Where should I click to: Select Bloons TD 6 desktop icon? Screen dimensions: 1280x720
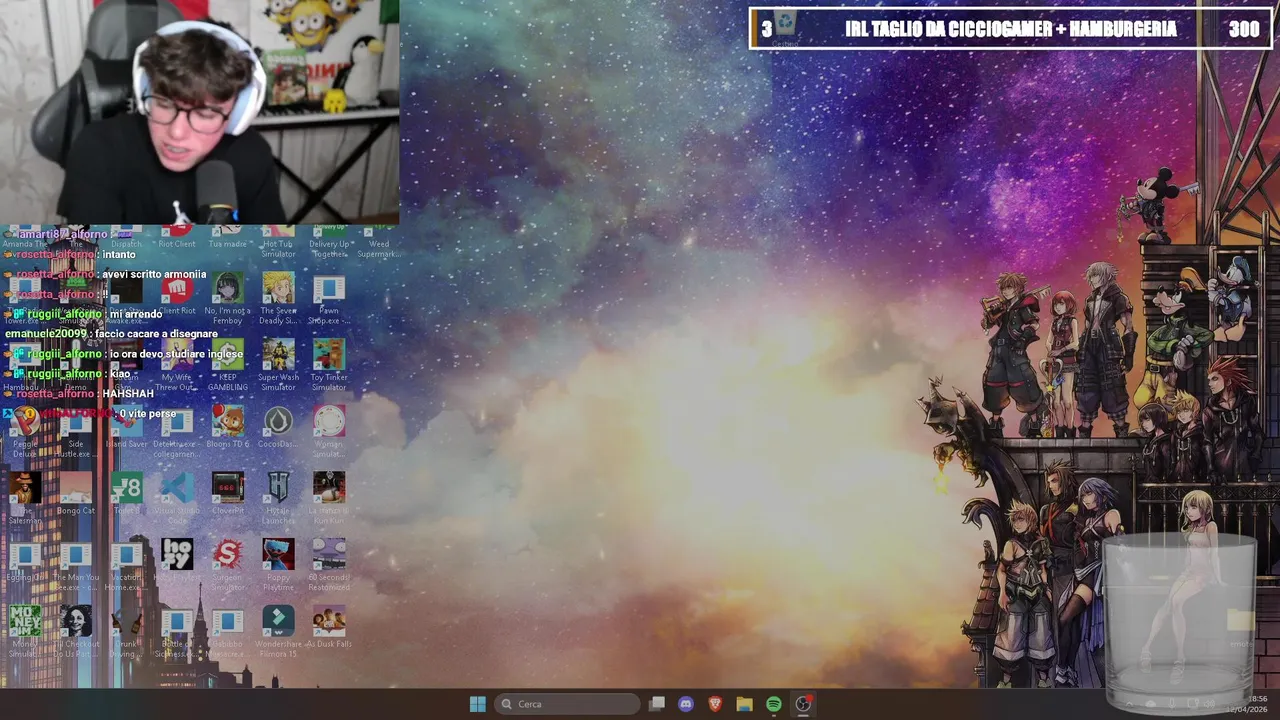(x=227, y=428)
